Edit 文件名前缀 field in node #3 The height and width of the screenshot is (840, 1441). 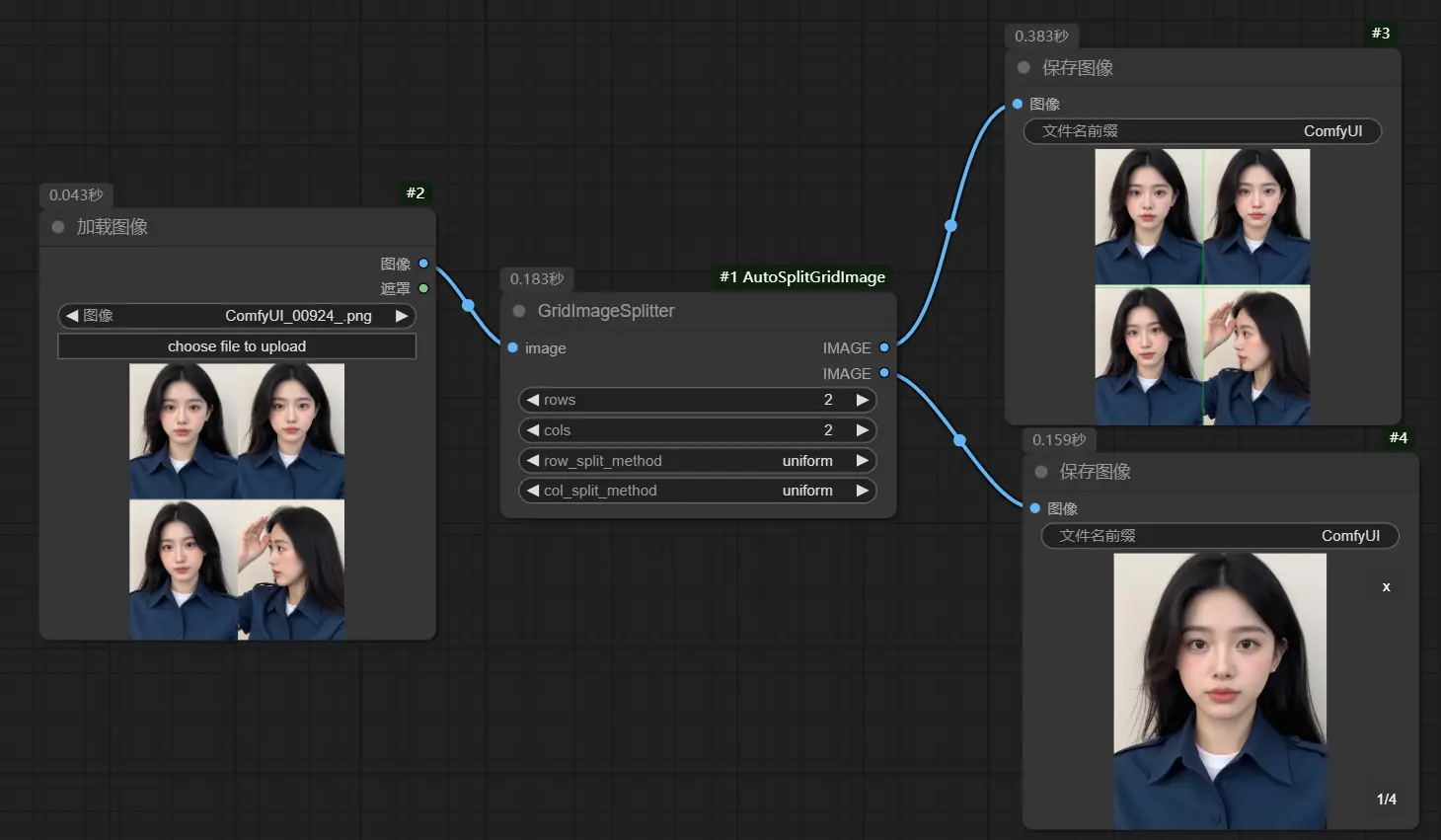click(1202, 131)
